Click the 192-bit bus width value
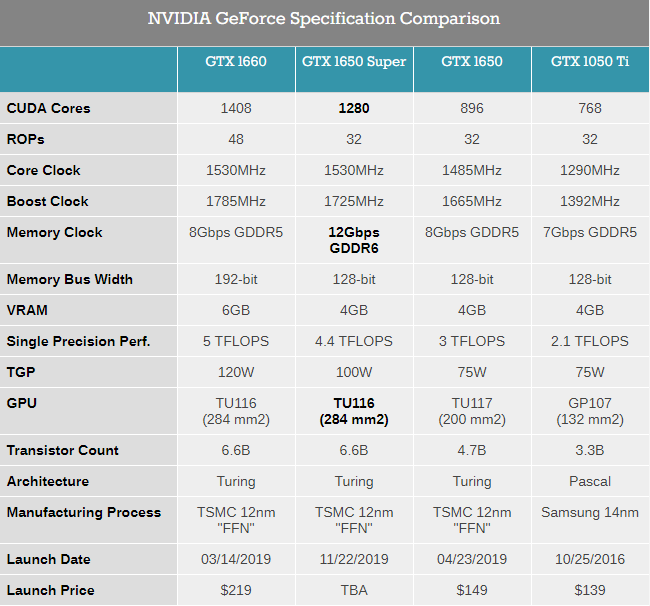Image resolution: width=650 pixels, height=606 pixels. pos(236,279)
